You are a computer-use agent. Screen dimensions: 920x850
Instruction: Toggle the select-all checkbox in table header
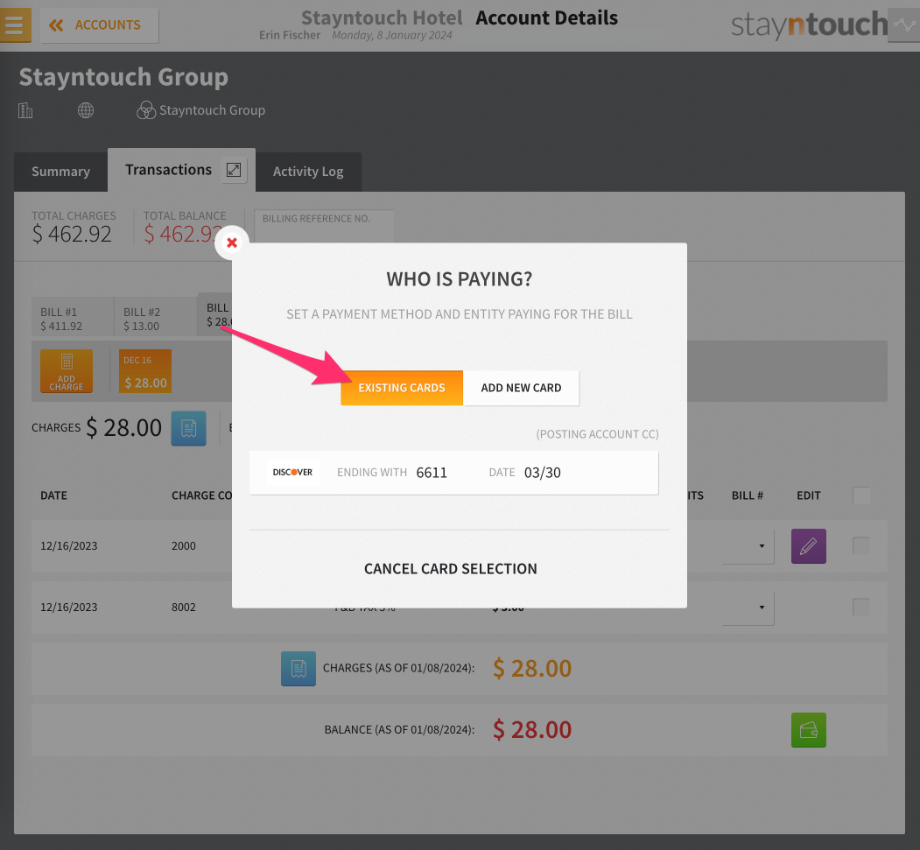pyautogui.click(x=861, y=496)
